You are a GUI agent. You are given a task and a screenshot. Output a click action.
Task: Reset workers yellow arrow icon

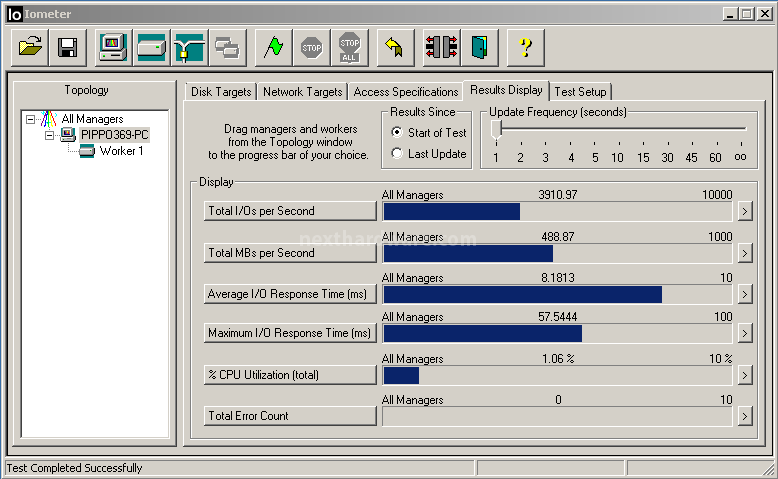click(395, 48)
